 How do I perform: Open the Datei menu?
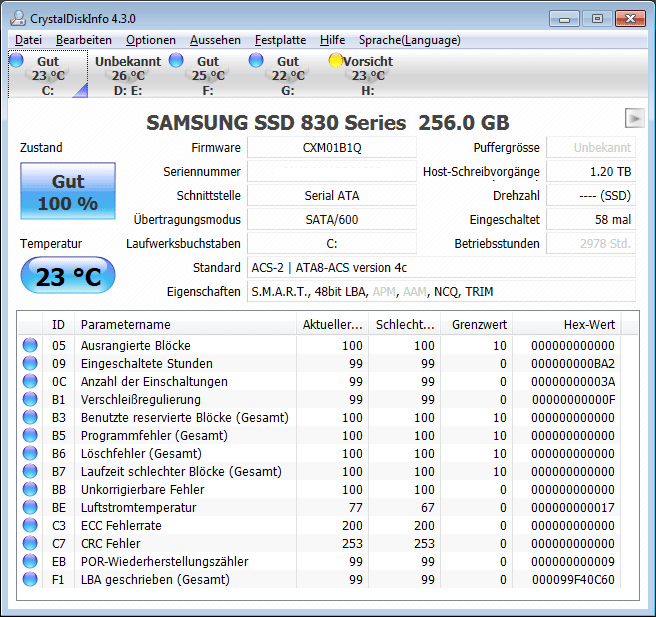(28, 40)
